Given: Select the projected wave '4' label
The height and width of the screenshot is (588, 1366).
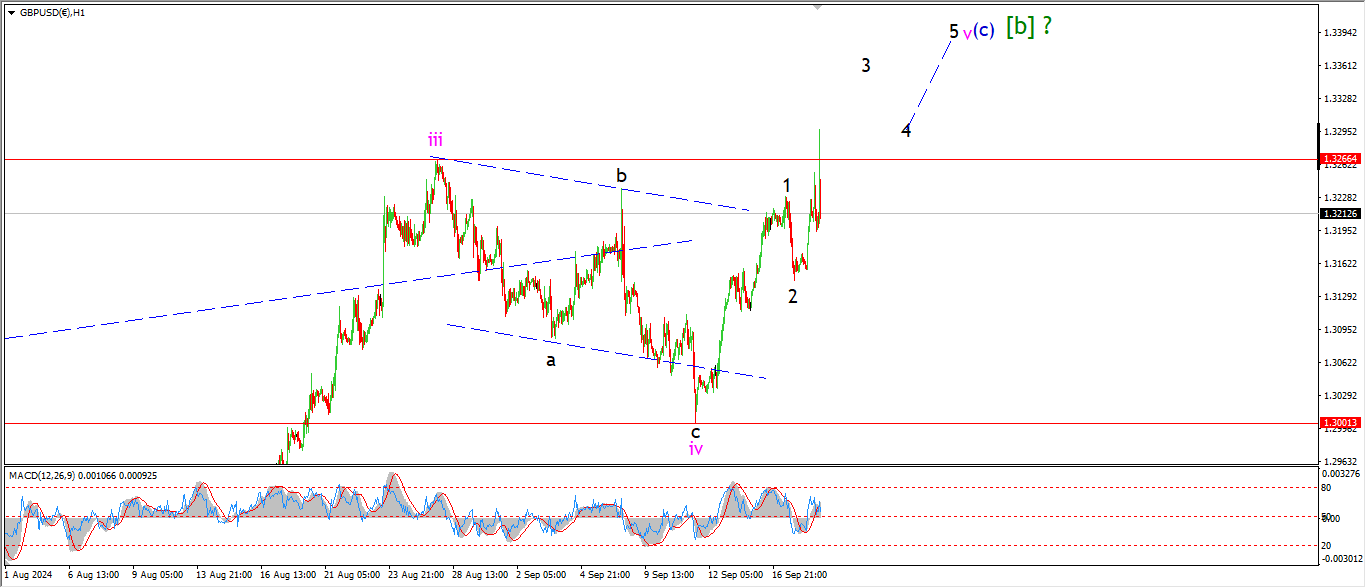Looking at the screenshot, I should [x=906, y=130].
